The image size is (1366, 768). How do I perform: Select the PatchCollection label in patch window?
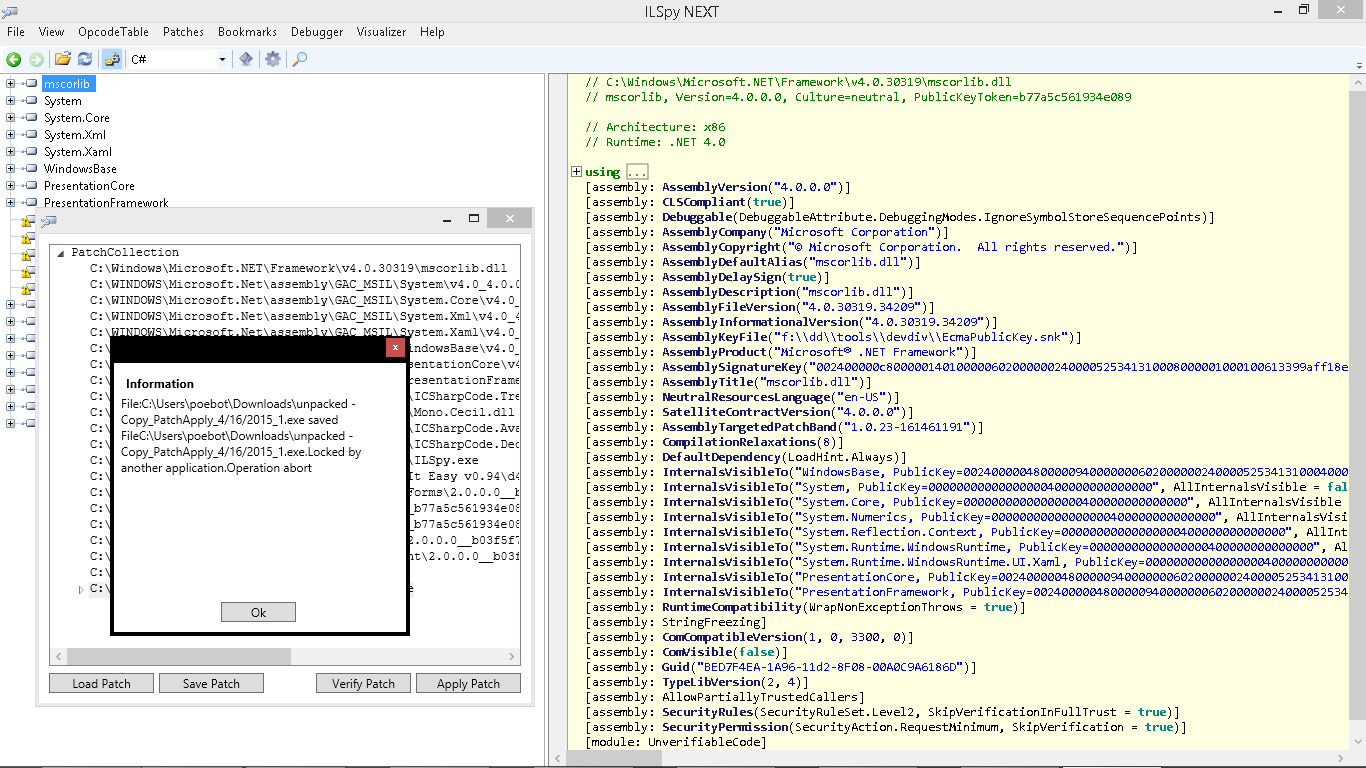tap(125, 253)
